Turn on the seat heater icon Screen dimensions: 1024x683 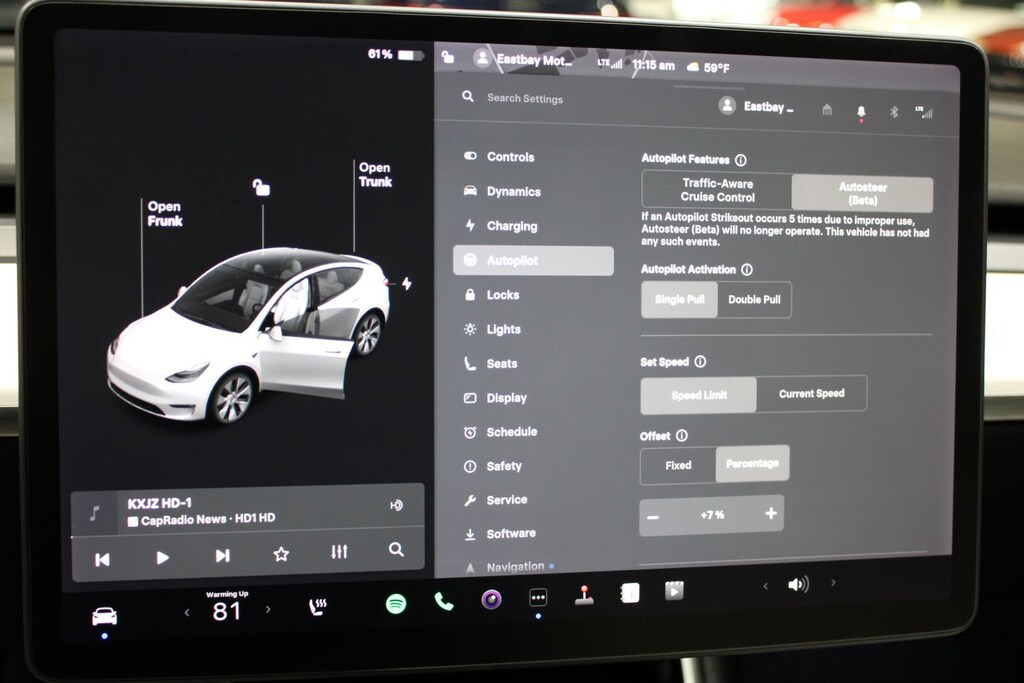(x=317, y=607)
